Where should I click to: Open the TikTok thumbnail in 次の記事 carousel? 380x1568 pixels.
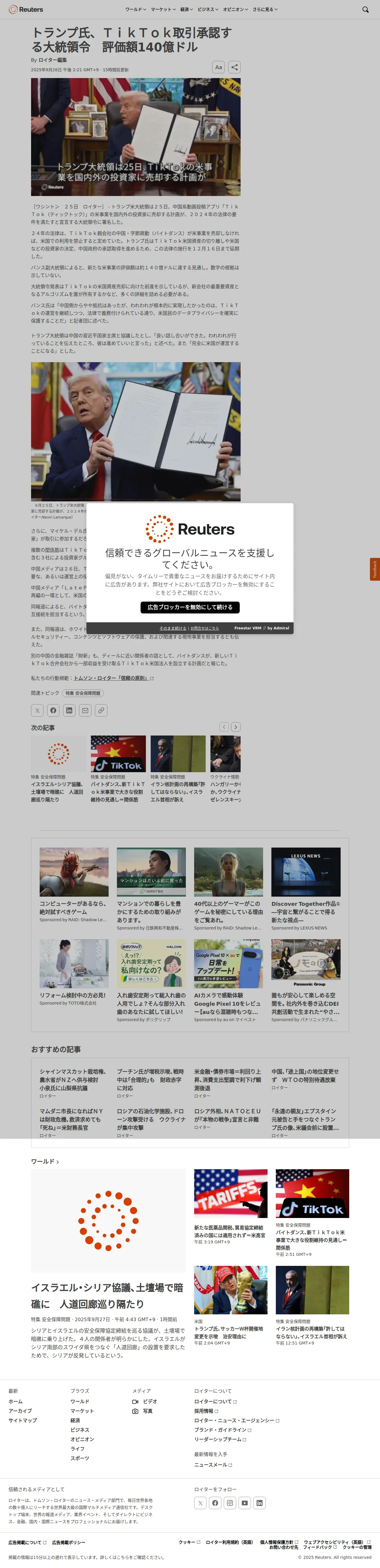118,754
